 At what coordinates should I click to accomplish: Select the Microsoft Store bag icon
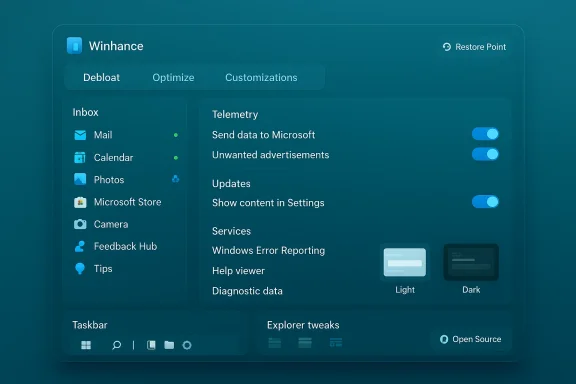coord(80,202)
